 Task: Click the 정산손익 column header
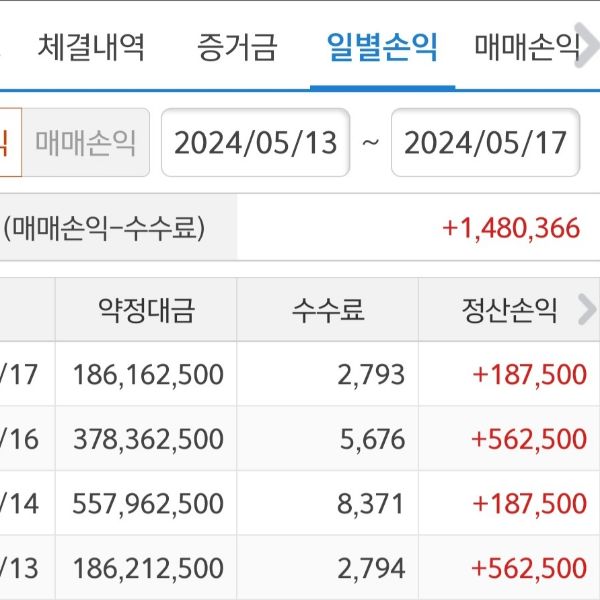point(508,310)
